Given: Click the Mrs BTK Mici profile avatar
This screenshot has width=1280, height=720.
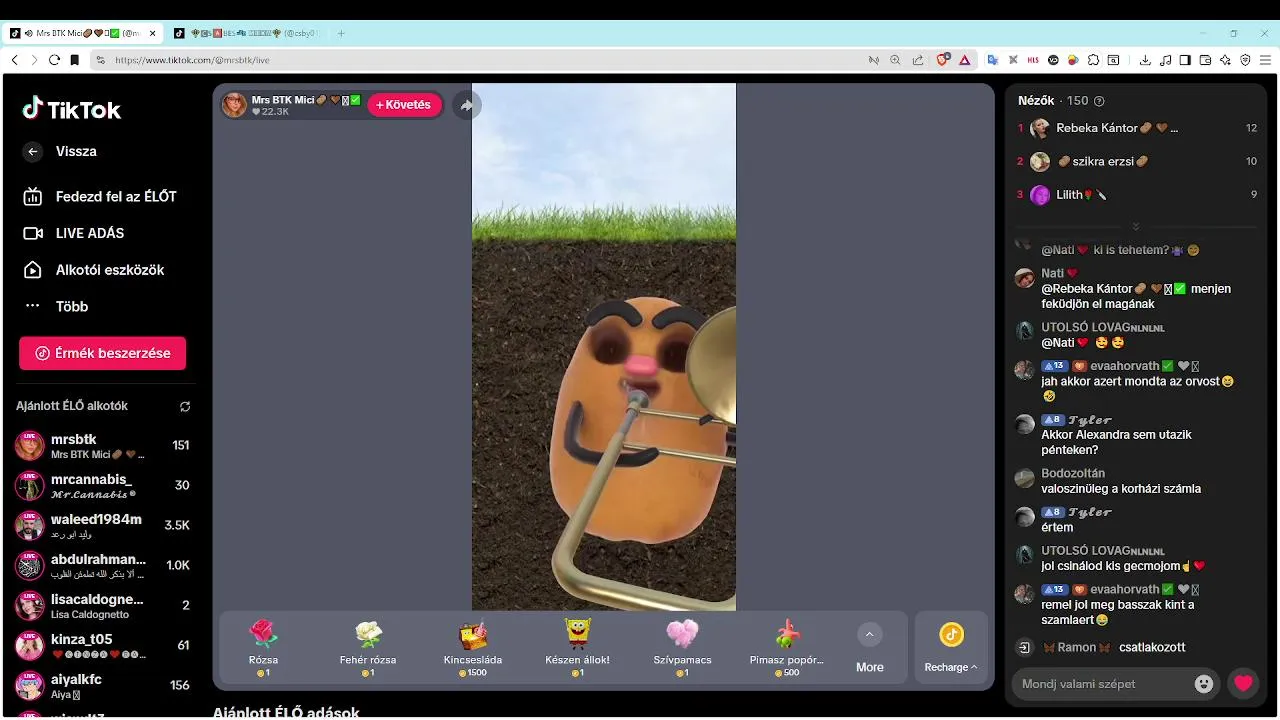Looking at the screenshot, I should coord(235,105).
